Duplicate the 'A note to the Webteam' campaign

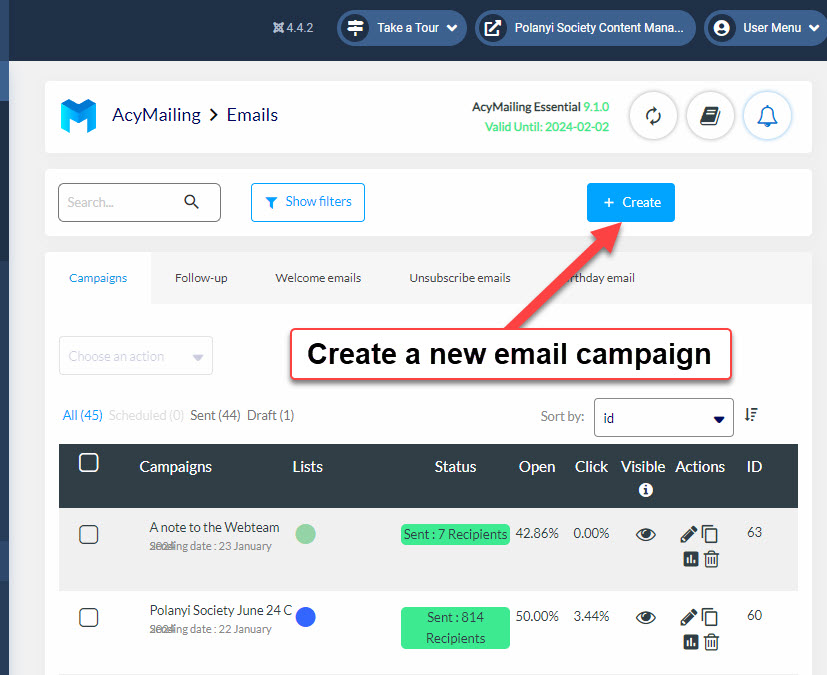point(710,534)
